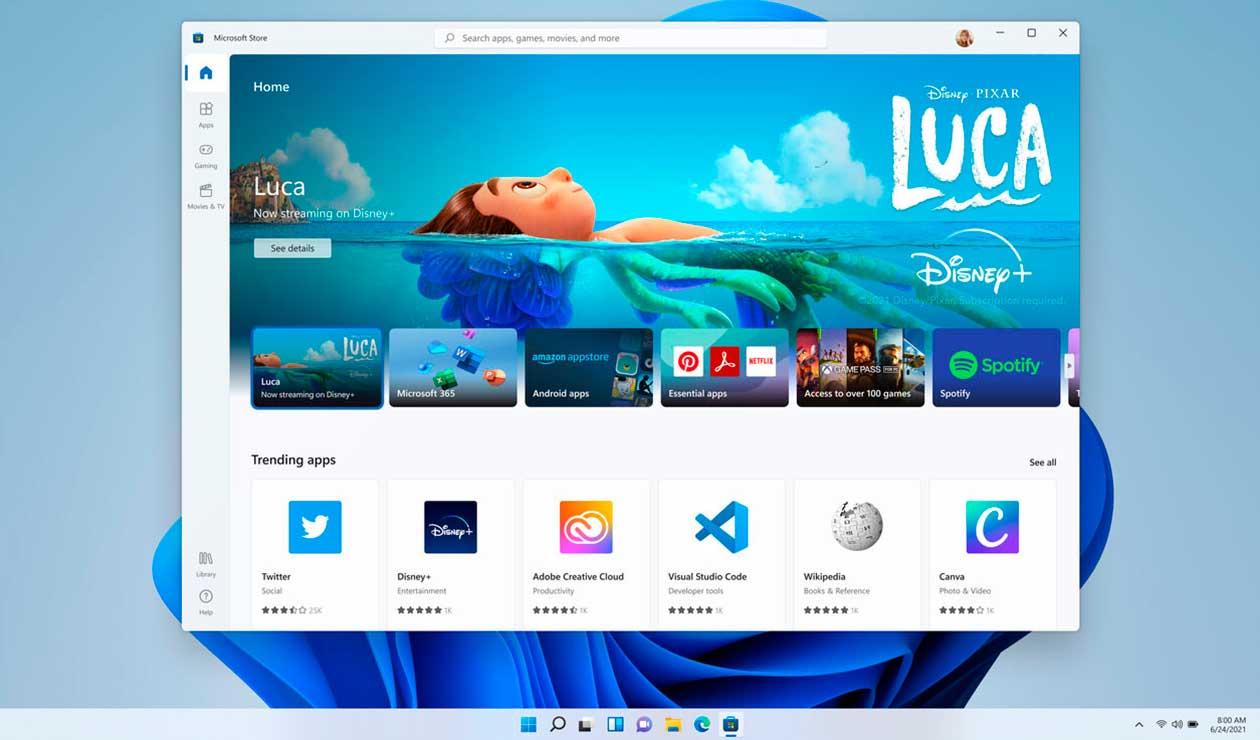The image size is (1260, 740).
Task: Click the carousel next arrow
Action: 1069,366
